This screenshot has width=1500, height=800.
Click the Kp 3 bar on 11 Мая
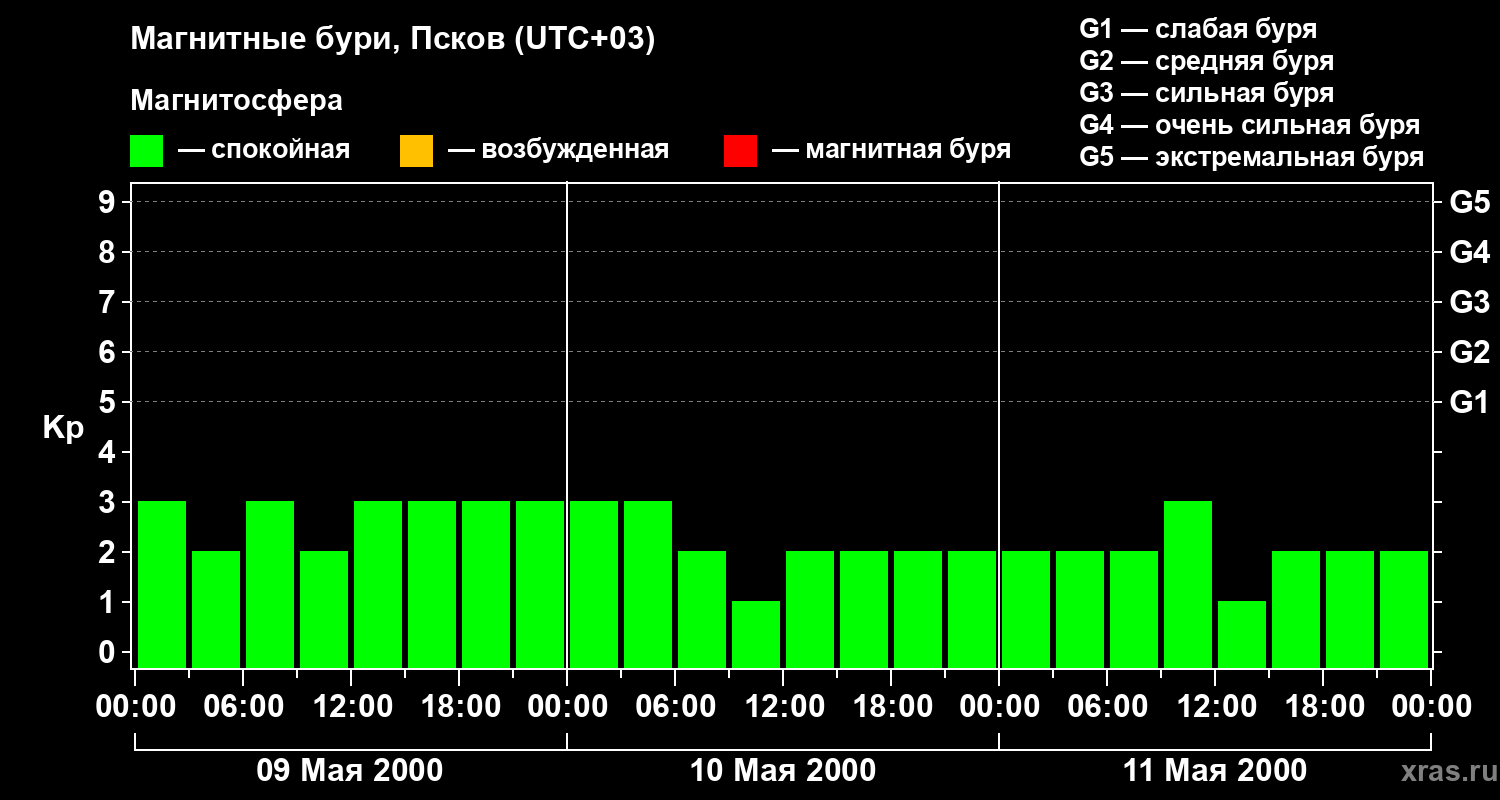1188,584
